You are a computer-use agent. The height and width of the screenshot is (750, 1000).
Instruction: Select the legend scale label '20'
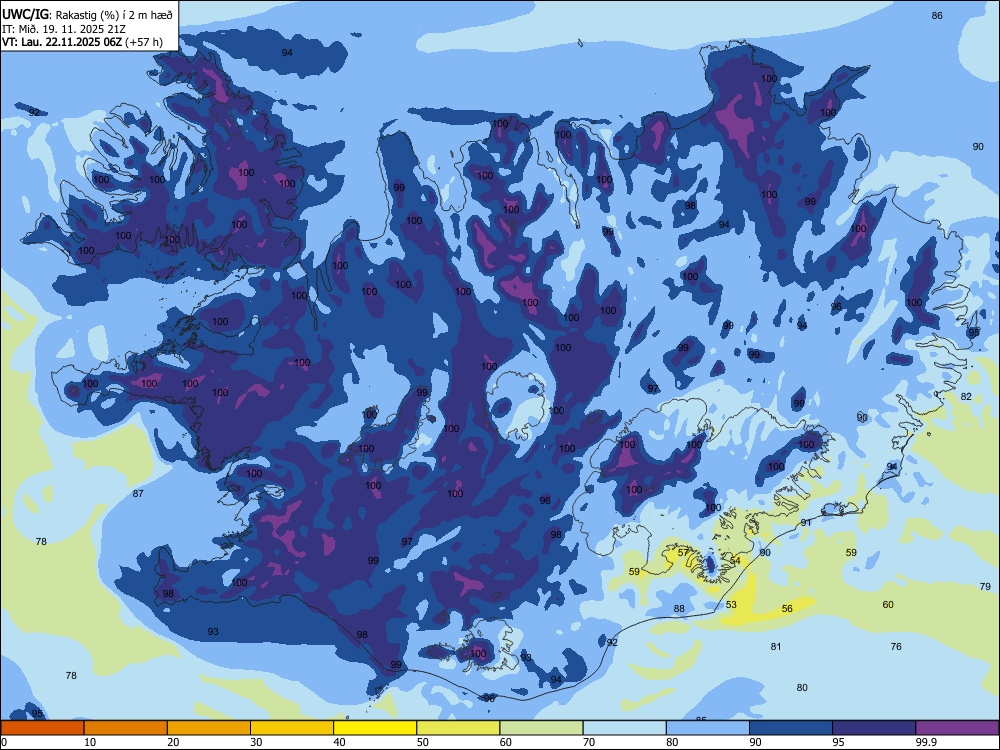coord(173,742)
